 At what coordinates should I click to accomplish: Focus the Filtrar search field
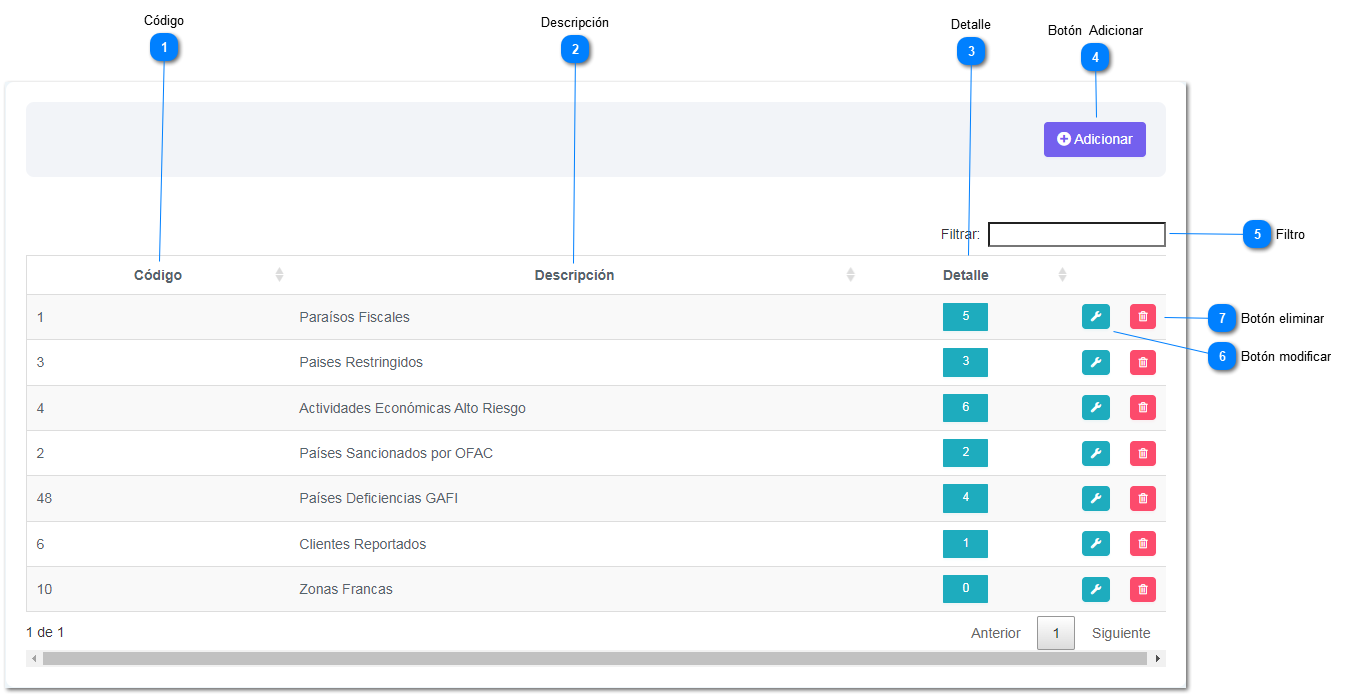tap(1076, 235)
